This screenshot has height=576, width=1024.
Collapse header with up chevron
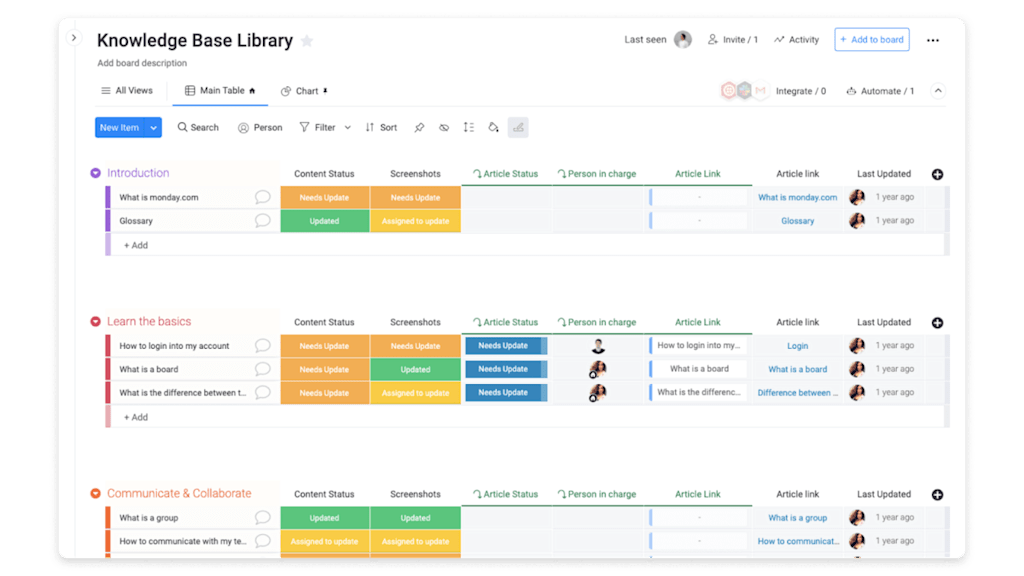coord(938,91)
